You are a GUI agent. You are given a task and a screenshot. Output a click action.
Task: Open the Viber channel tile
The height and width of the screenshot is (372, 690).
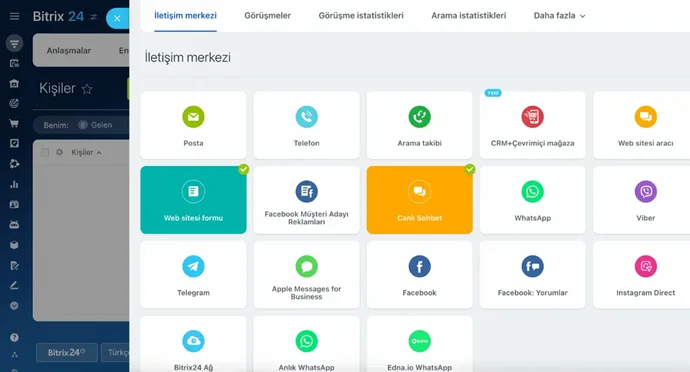click(x=645, y=200)
